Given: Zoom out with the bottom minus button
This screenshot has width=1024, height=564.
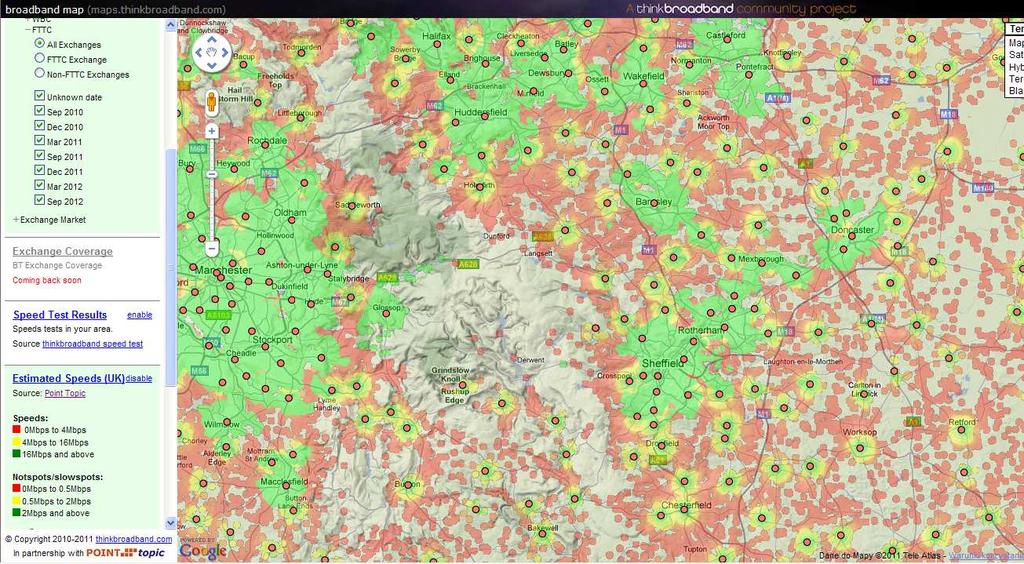Looking at the screenshot, I should (x=212, y=249).
